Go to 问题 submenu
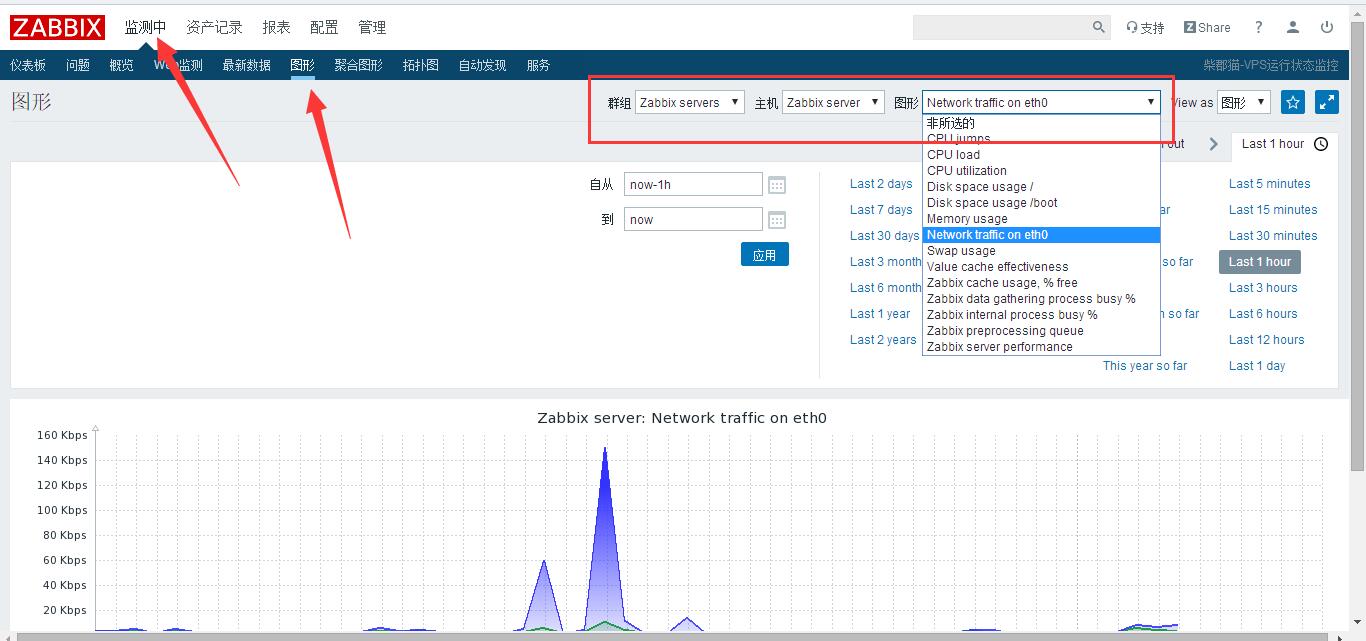The height and width of the screenshot is (641, 1366). pos(78,65)
